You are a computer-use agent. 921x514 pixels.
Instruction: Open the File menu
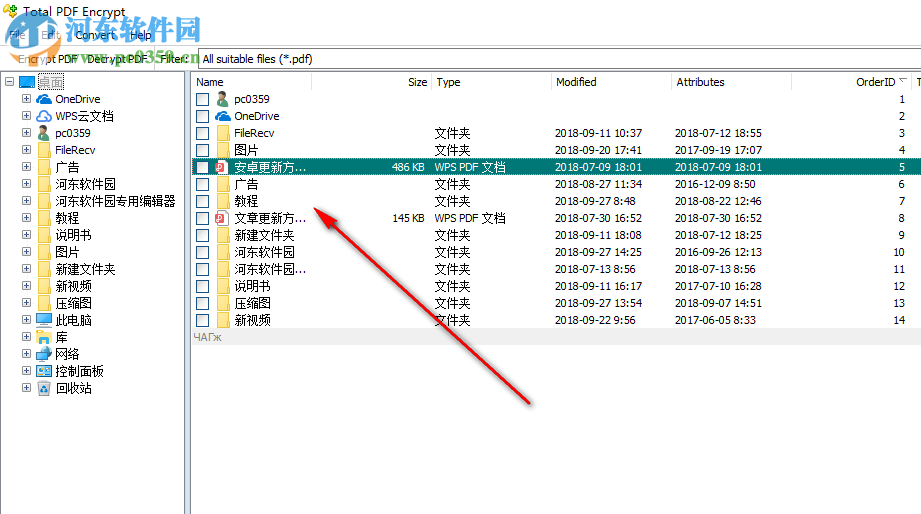tap(17, 35)
